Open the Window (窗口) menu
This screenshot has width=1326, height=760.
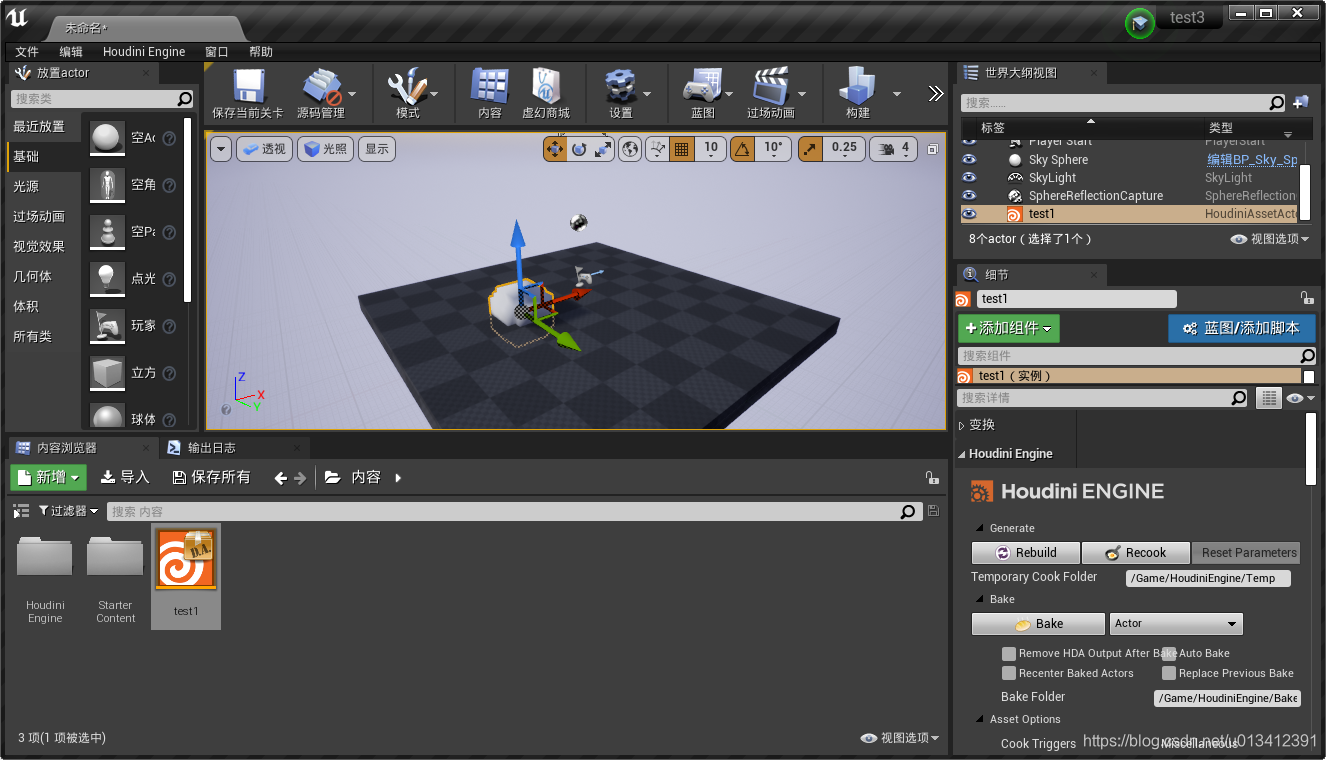click(x=217, y=52)
